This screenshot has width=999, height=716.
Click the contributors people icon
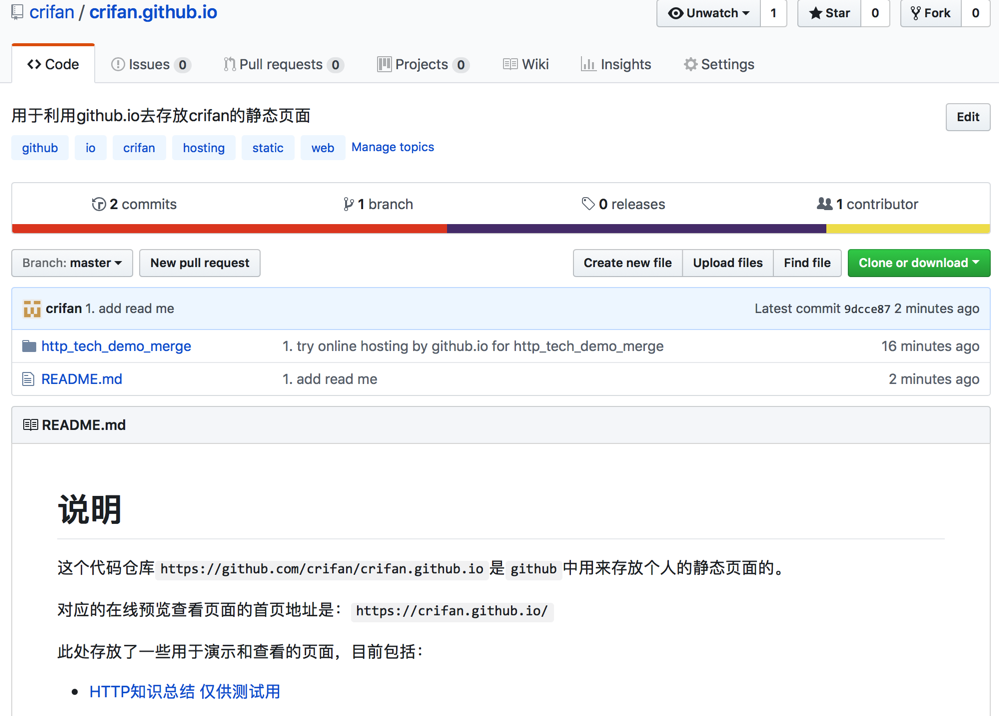coord(824,204)
